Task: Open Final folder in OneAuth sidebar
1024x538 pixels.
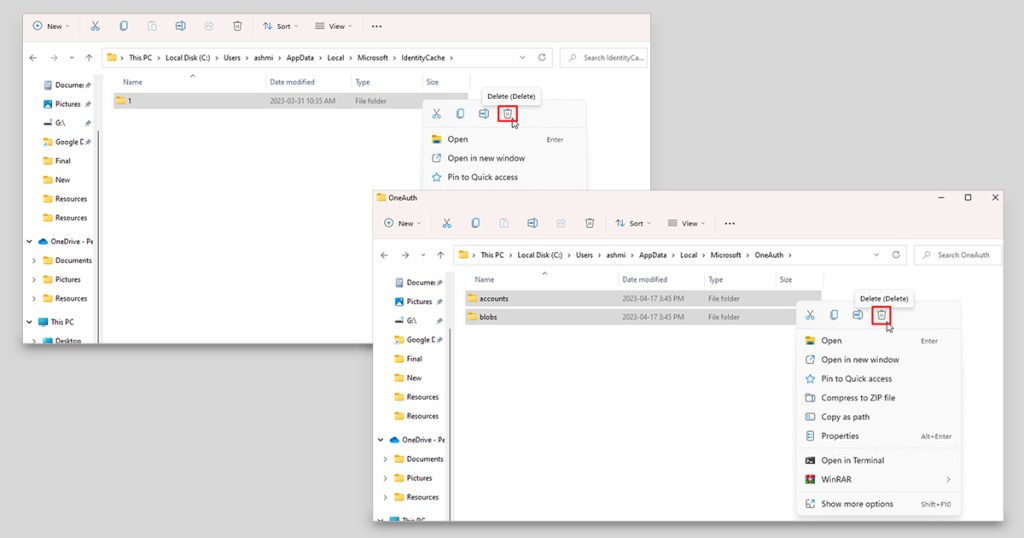Action: (409, 358)
